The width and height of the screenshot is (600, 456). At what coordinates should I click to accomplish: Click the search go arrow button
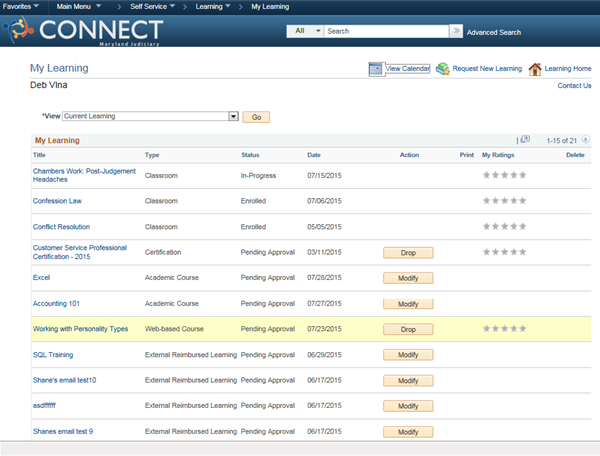[x=456, y=31]
